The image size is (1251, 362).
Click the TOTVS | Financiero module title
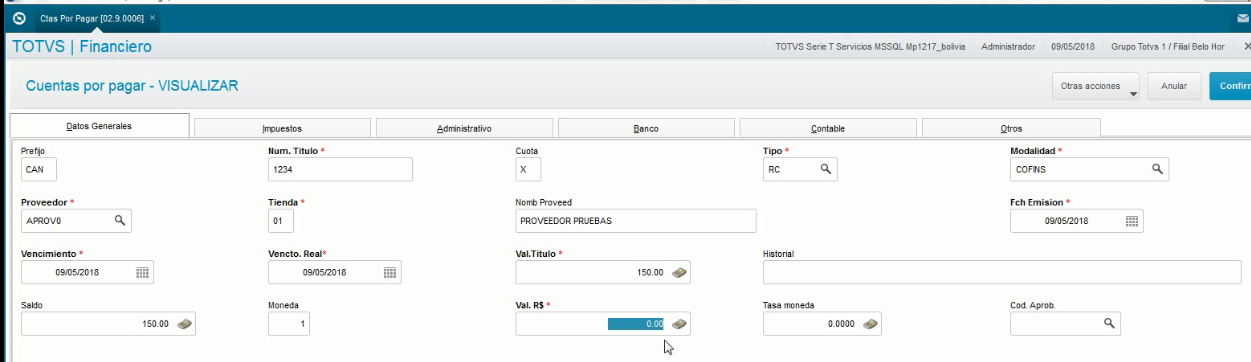pos(82,46)
